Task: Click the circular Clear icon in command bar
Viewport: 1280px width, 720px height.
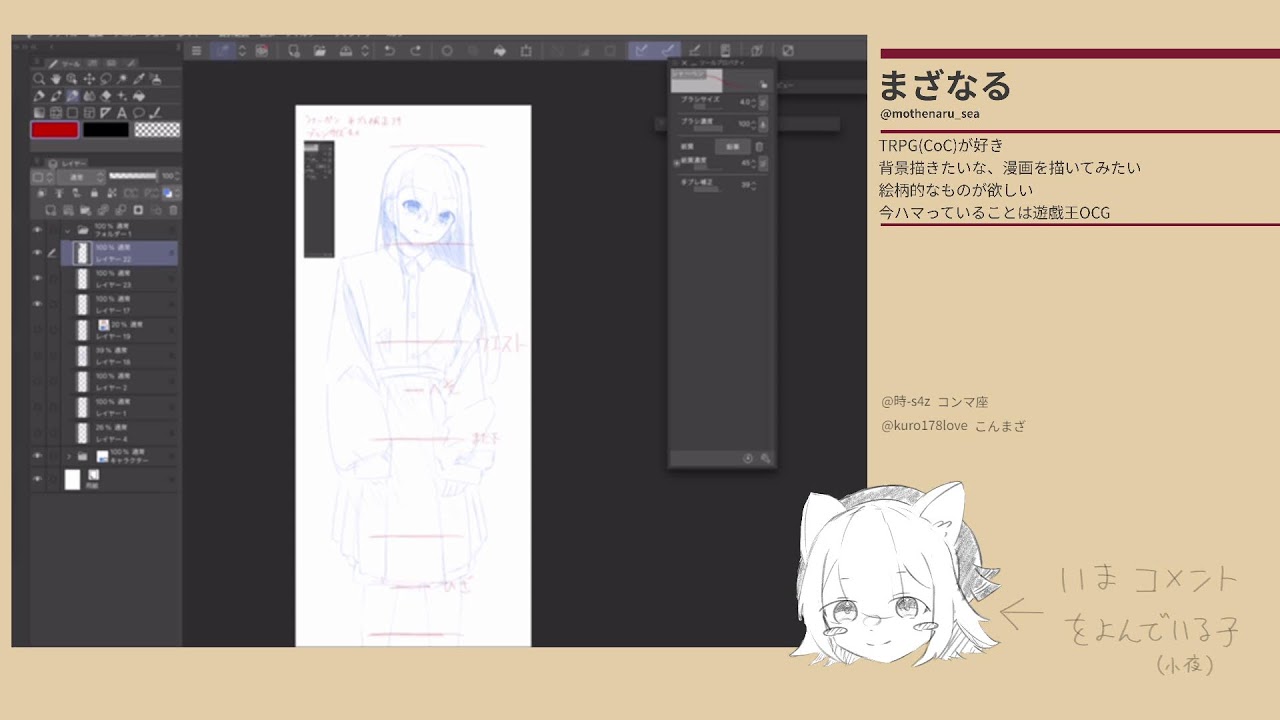Action: (x=447, y=50)
